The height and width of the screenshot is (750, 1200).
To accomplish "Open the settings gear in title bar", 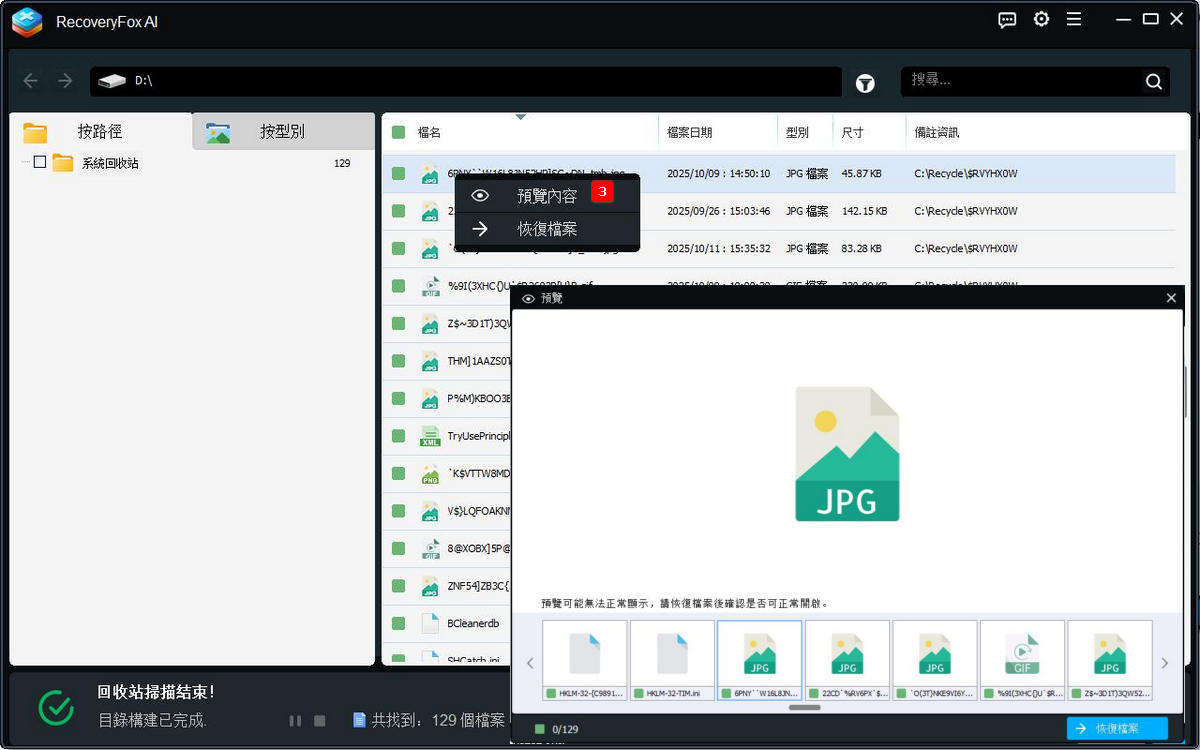I will click(1041, 19).
